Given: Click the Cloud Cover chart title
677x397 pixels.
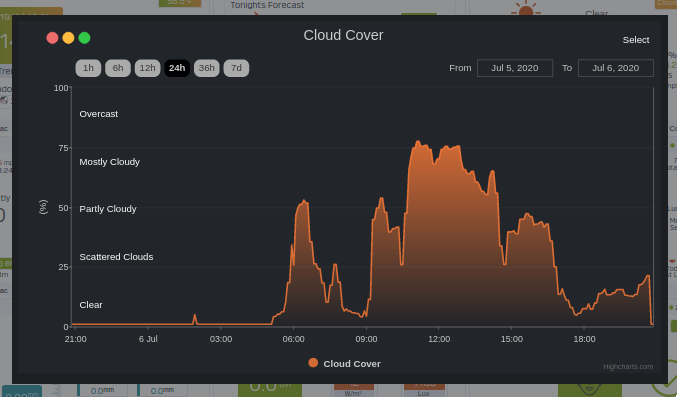Looking at the screenshot, I should click(343, 35).
